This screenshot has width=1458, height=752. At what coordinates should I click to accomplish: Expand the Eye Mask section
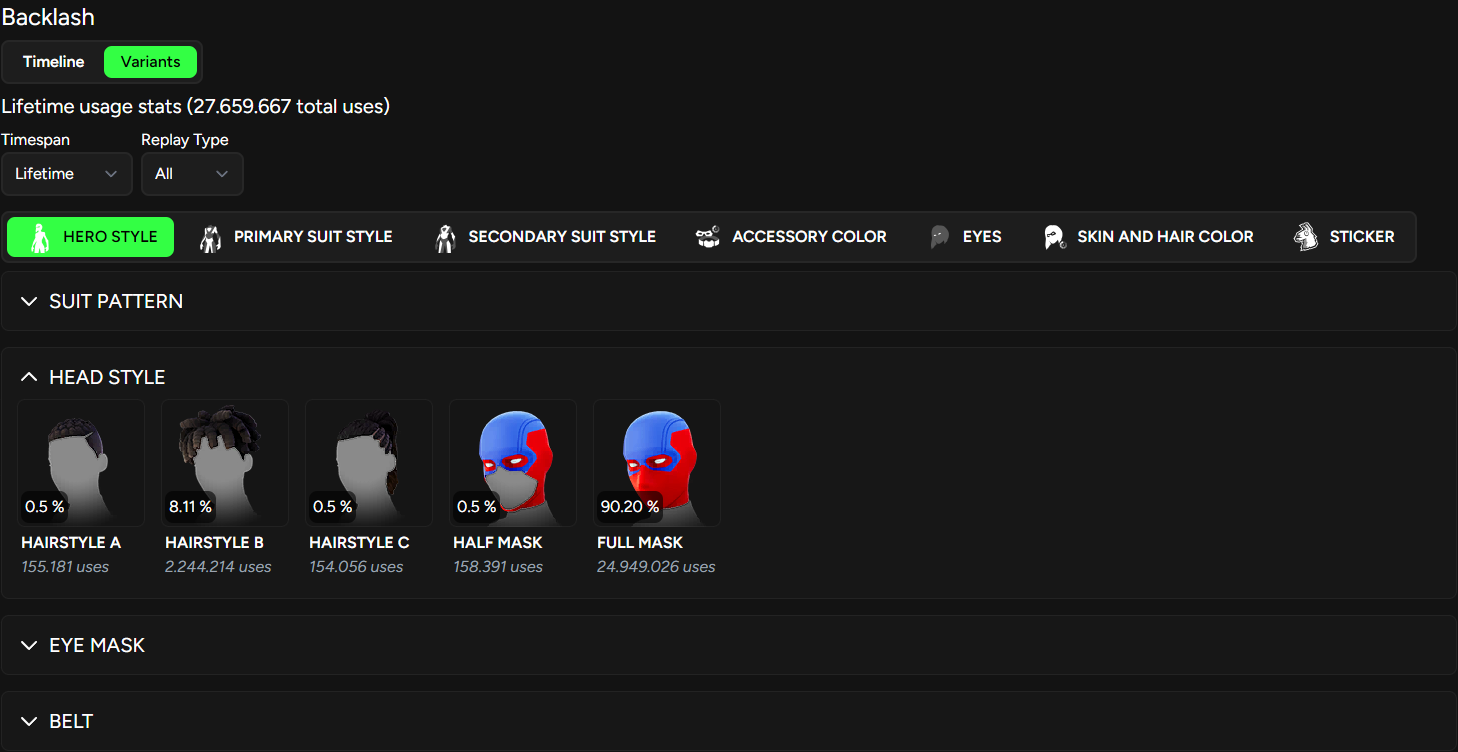(96, 645)
